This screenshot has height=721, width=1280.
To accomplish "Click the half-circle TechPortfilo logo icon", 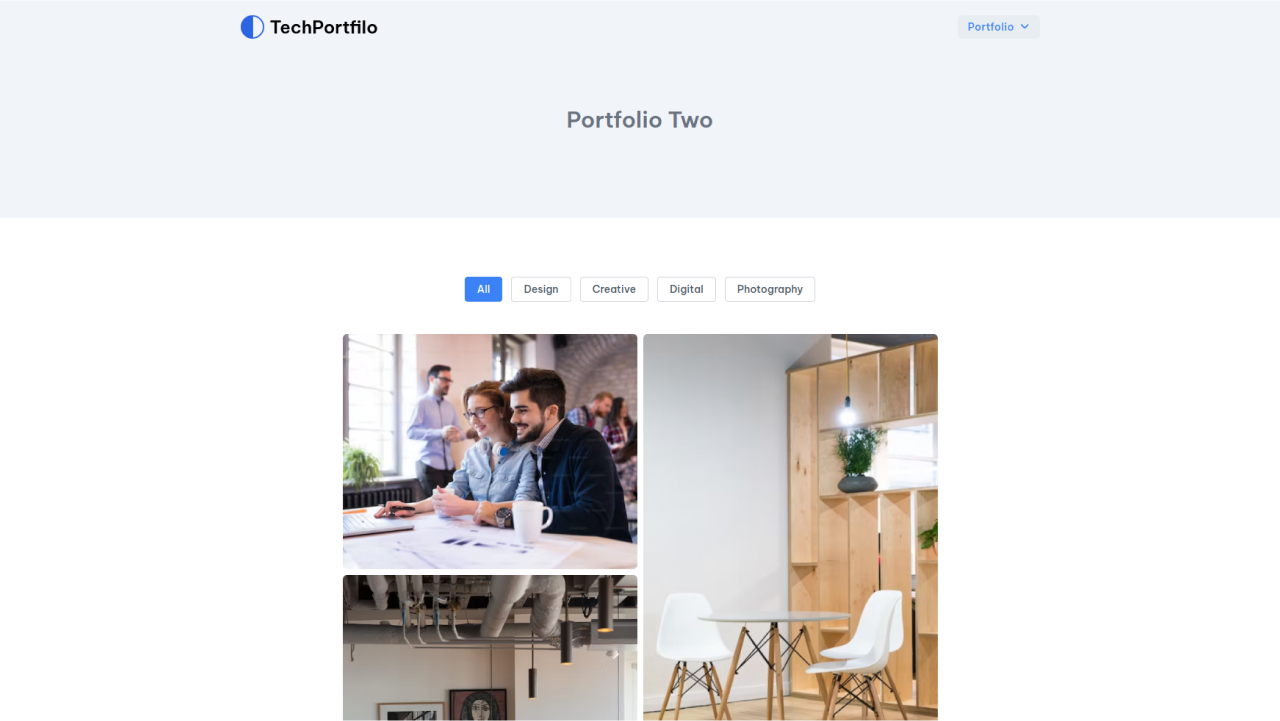I will pos(252,27).
